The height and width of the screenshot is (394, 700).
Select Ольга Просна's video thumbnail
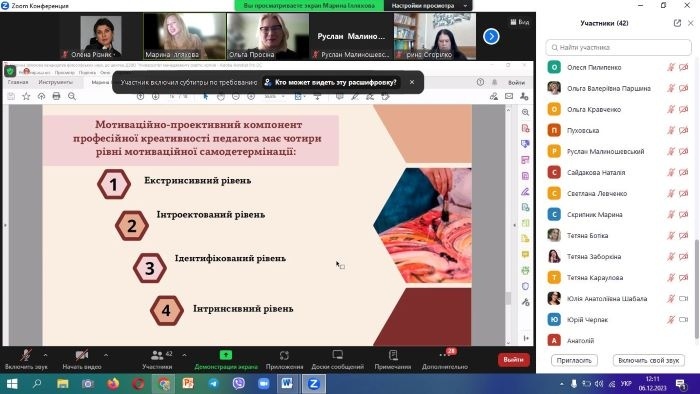tap(268, 36)
